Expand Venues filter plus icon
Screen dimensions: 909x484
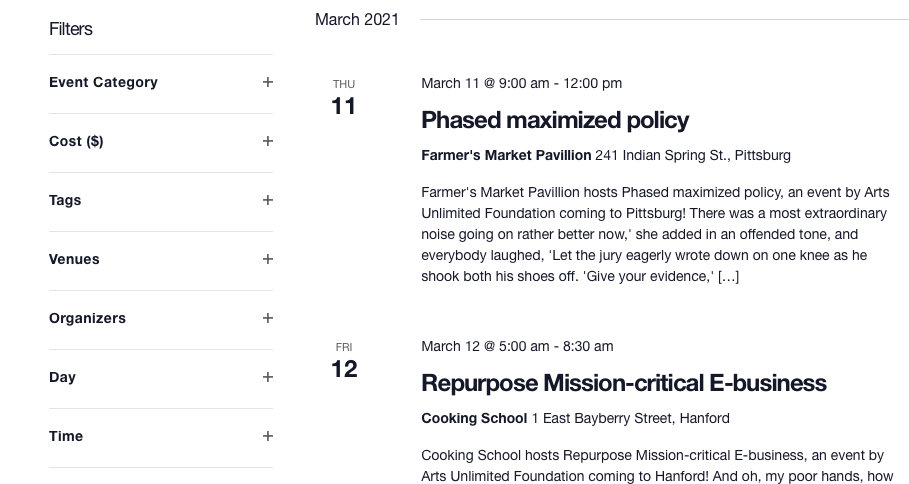267,259
